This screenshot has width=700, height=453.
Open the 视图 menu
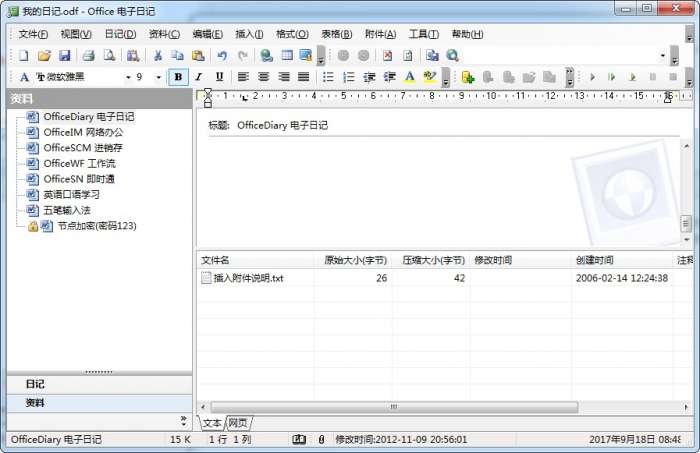pyautogui.click(x=76, y=34)
